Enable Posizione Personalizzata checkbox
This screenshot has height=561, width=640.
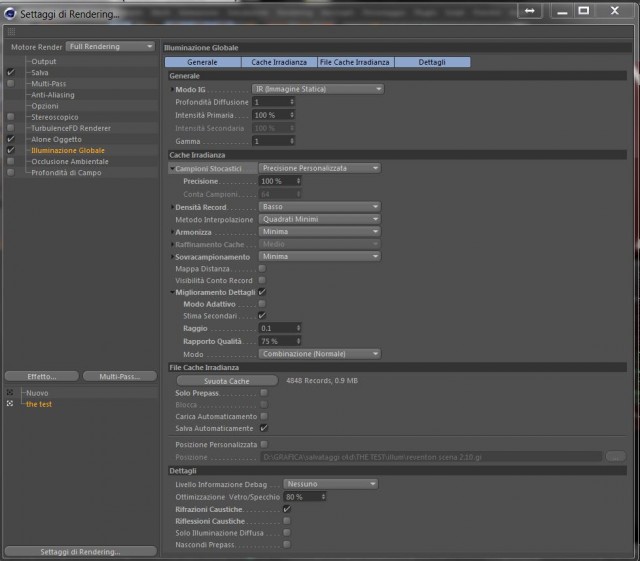point(264,444)
